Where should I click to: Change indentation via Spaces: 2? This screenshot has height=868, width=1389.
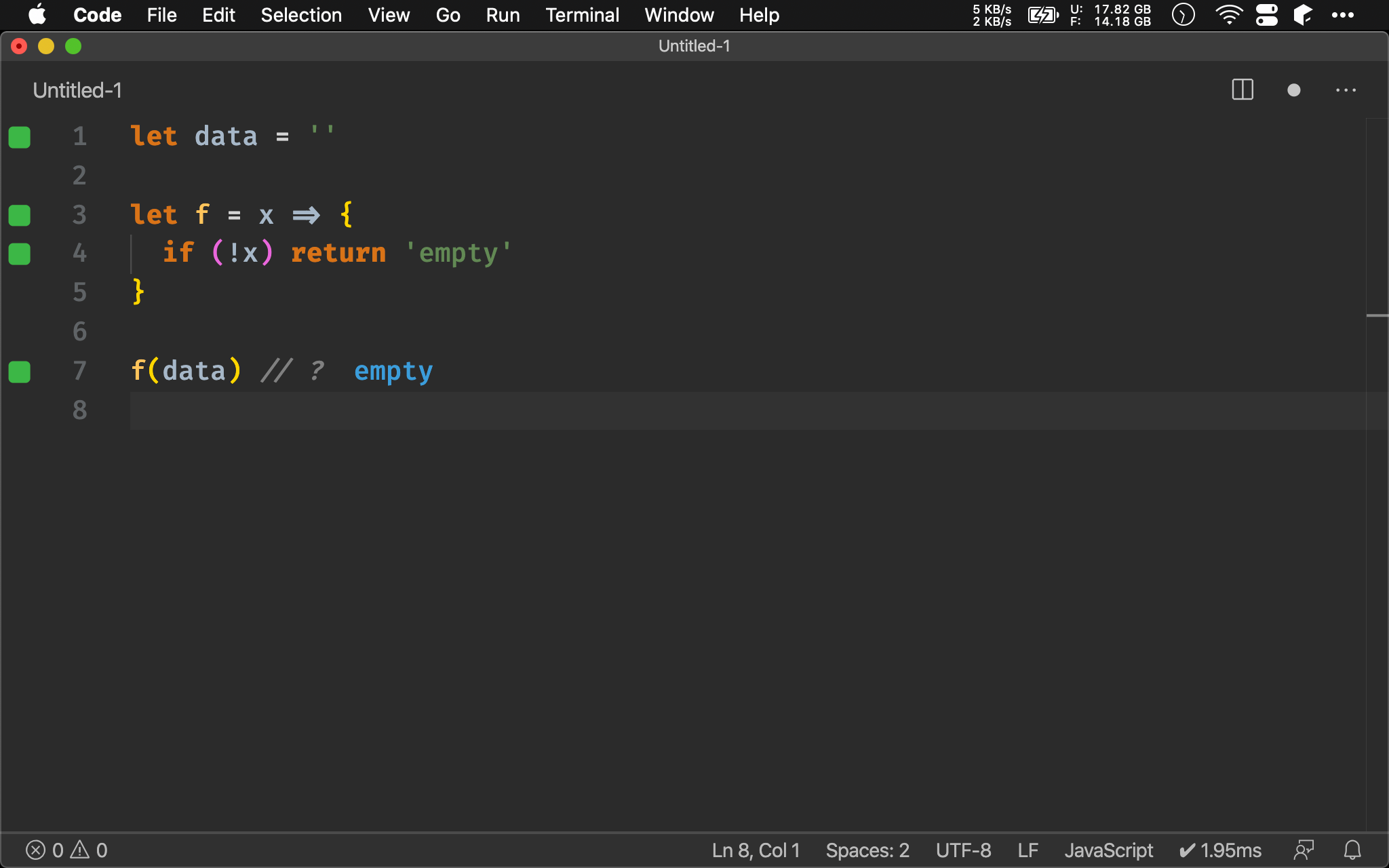pos(867,850)
